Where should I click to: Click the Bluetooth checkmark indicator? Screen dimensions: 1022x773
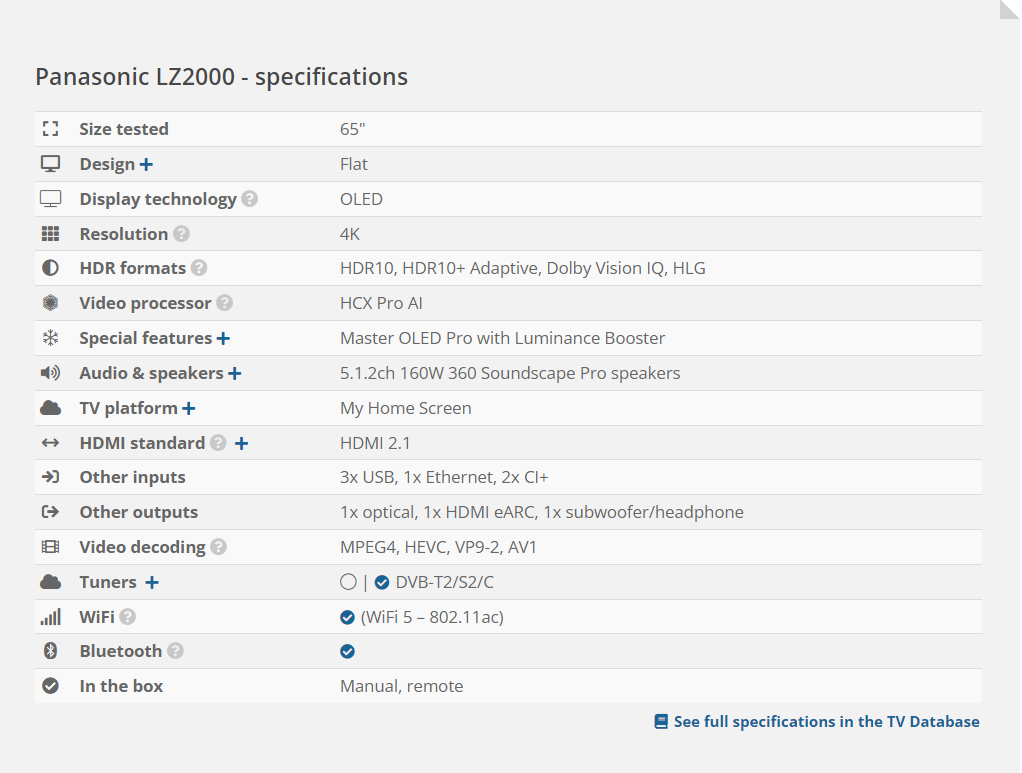tap(348, 651)
